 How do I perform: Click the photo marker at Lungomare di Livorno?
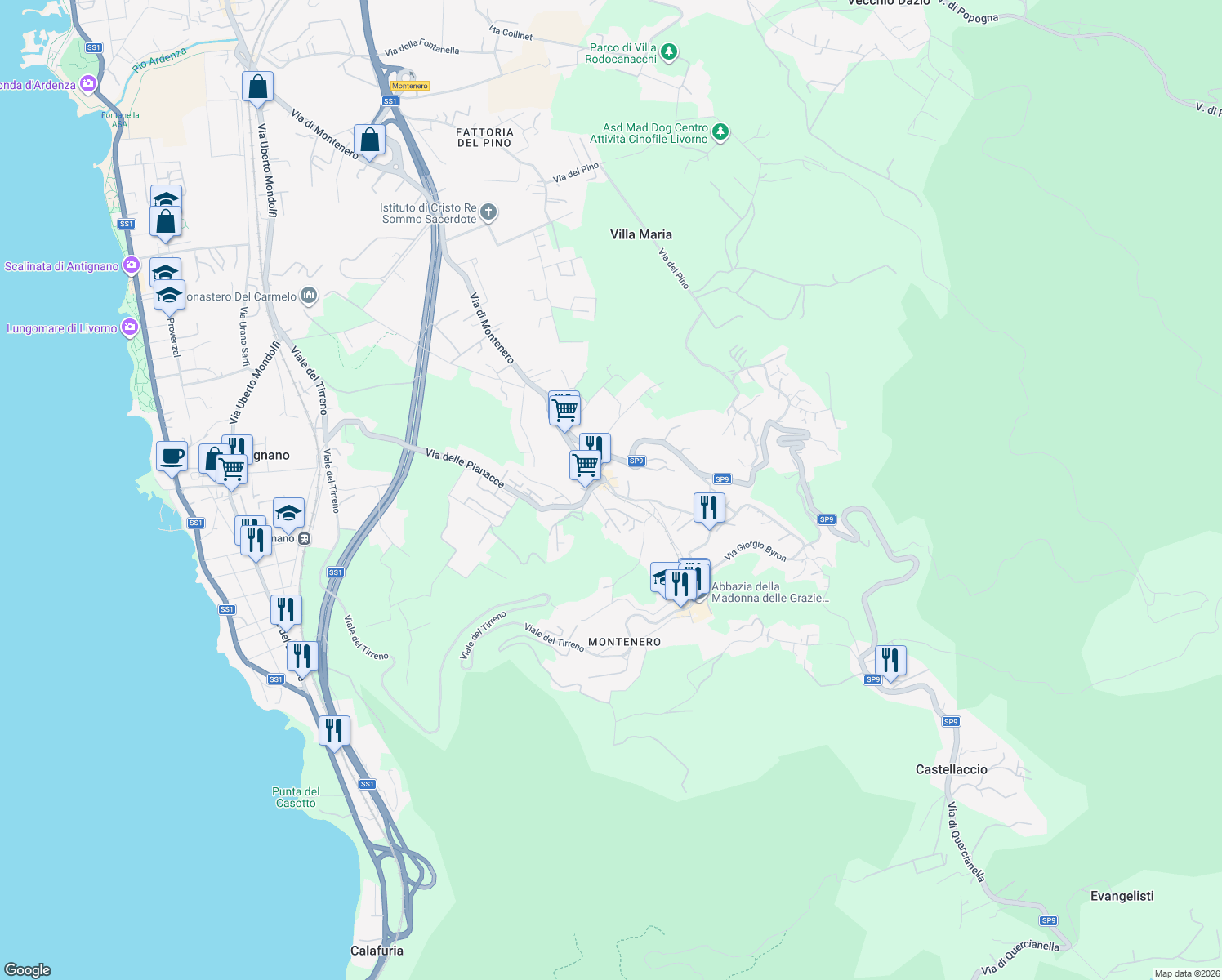click(x=128, y=327)
